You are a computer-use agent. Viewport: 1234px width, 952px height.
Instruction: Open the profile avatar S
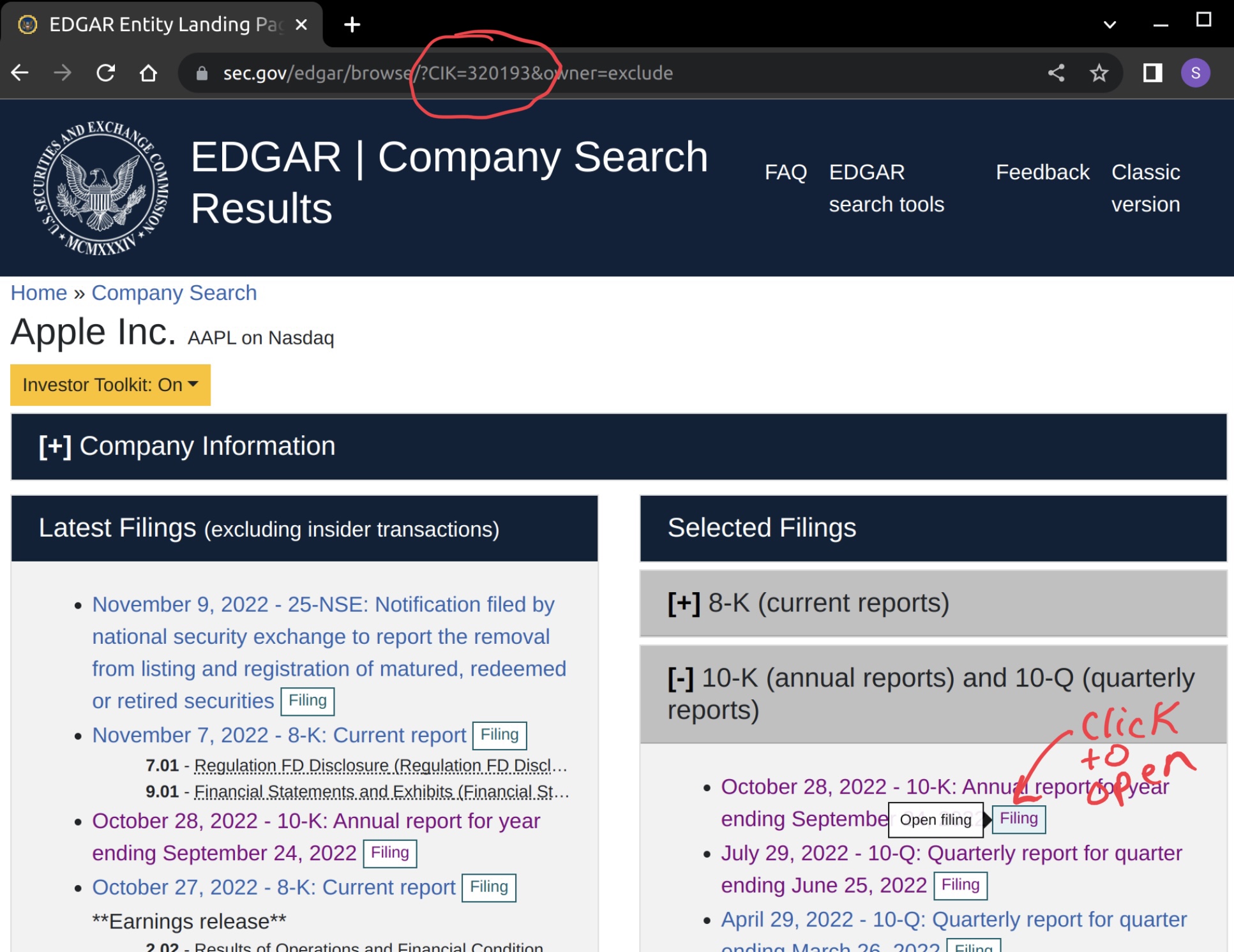[x=1195, y=73]
